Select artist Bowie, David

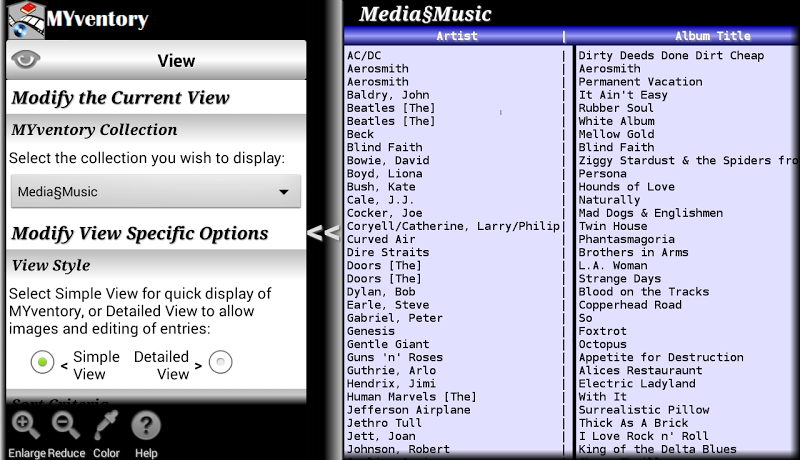point(388,161)
